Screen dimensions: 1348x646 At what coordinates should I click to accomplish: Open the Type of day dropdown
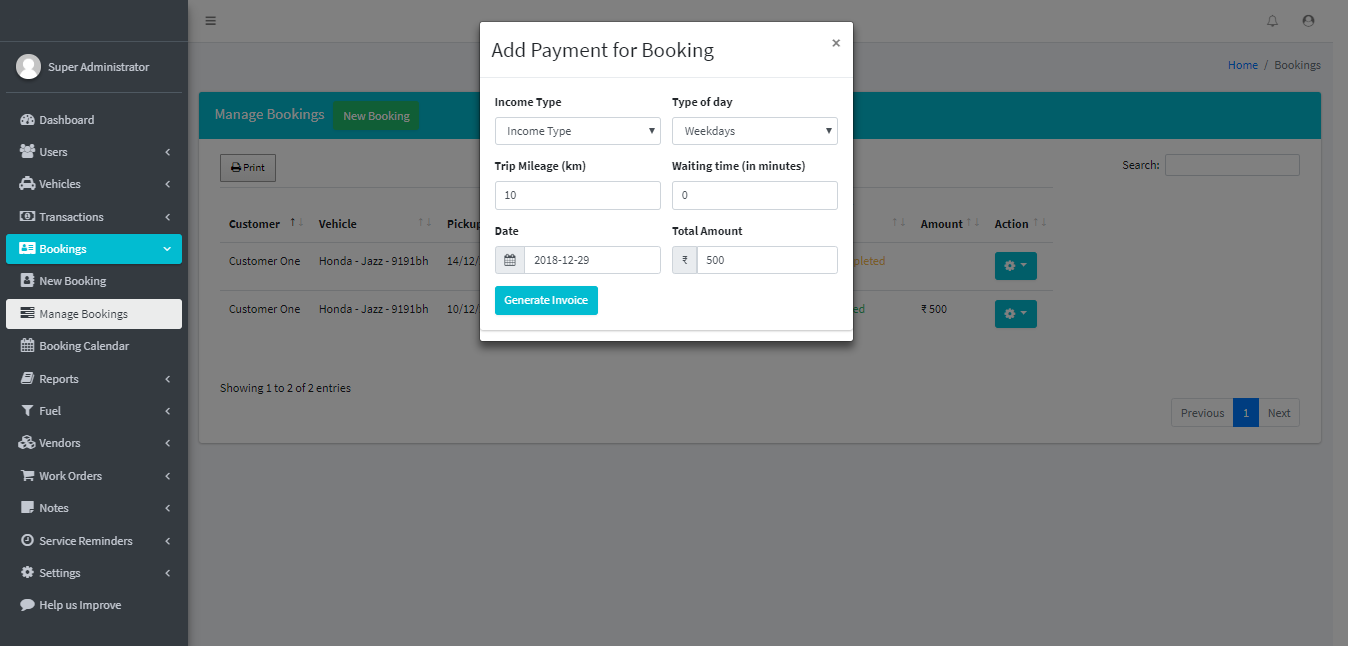754,131
